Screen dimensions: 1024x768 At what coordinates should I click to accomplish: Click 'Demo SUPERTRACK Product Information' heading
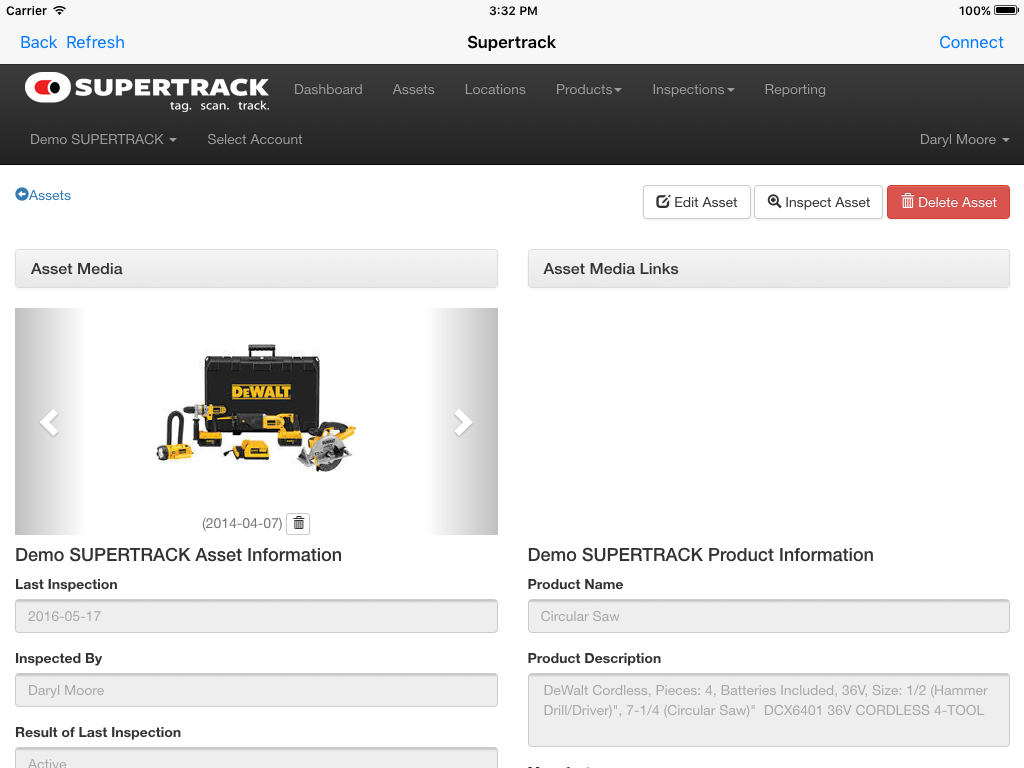[x=701, y=555]
